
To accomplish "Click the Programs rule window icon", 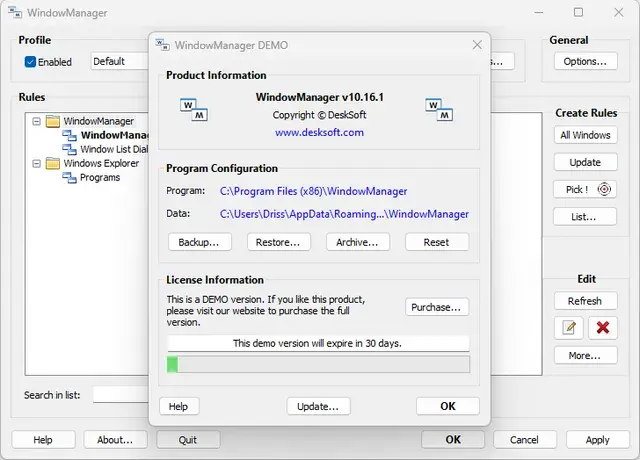I will 70,177.
